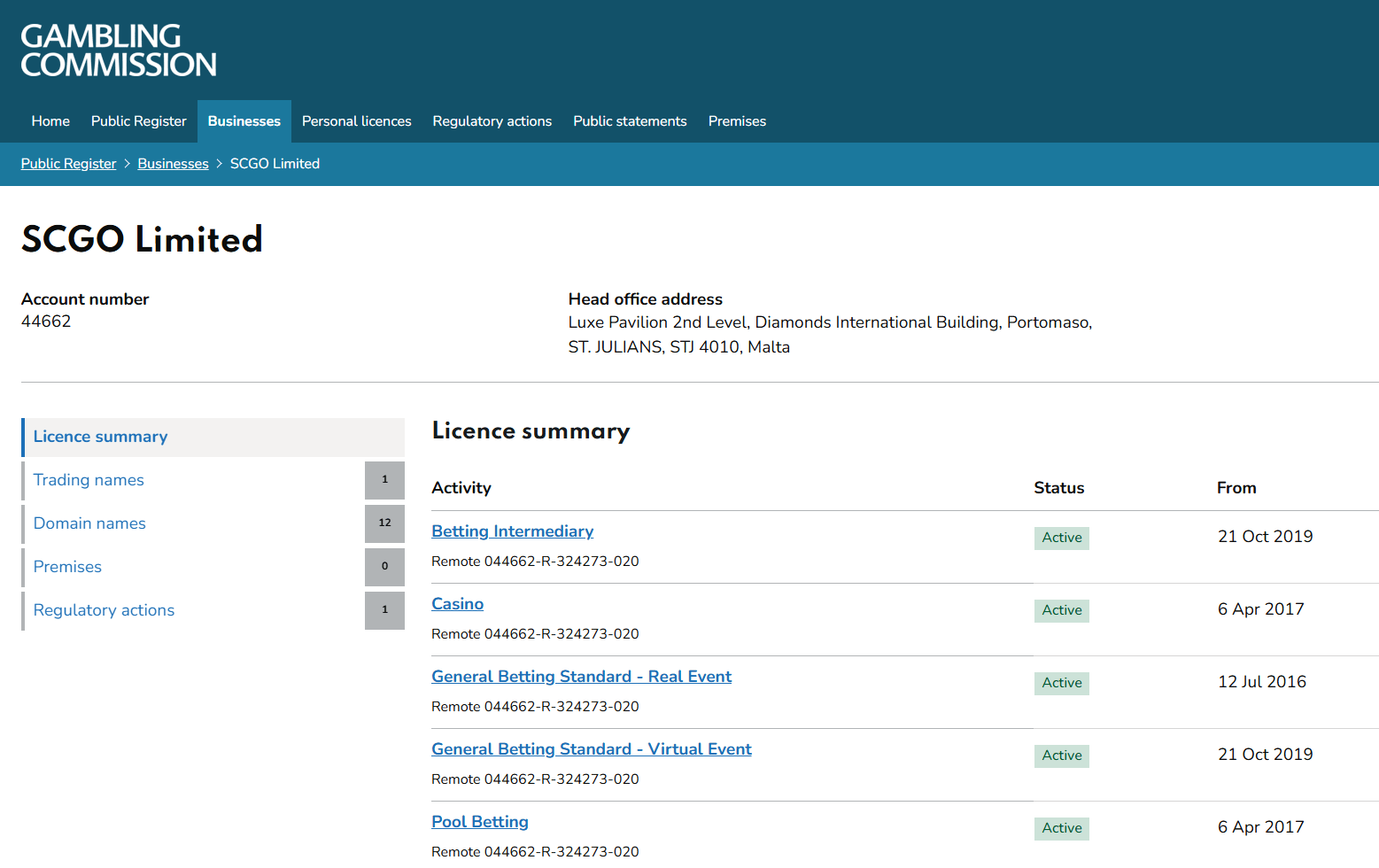
Task: Click the Remote reference under Betting Intermediary
Action: pyautogui.click(x=535, y=562)
